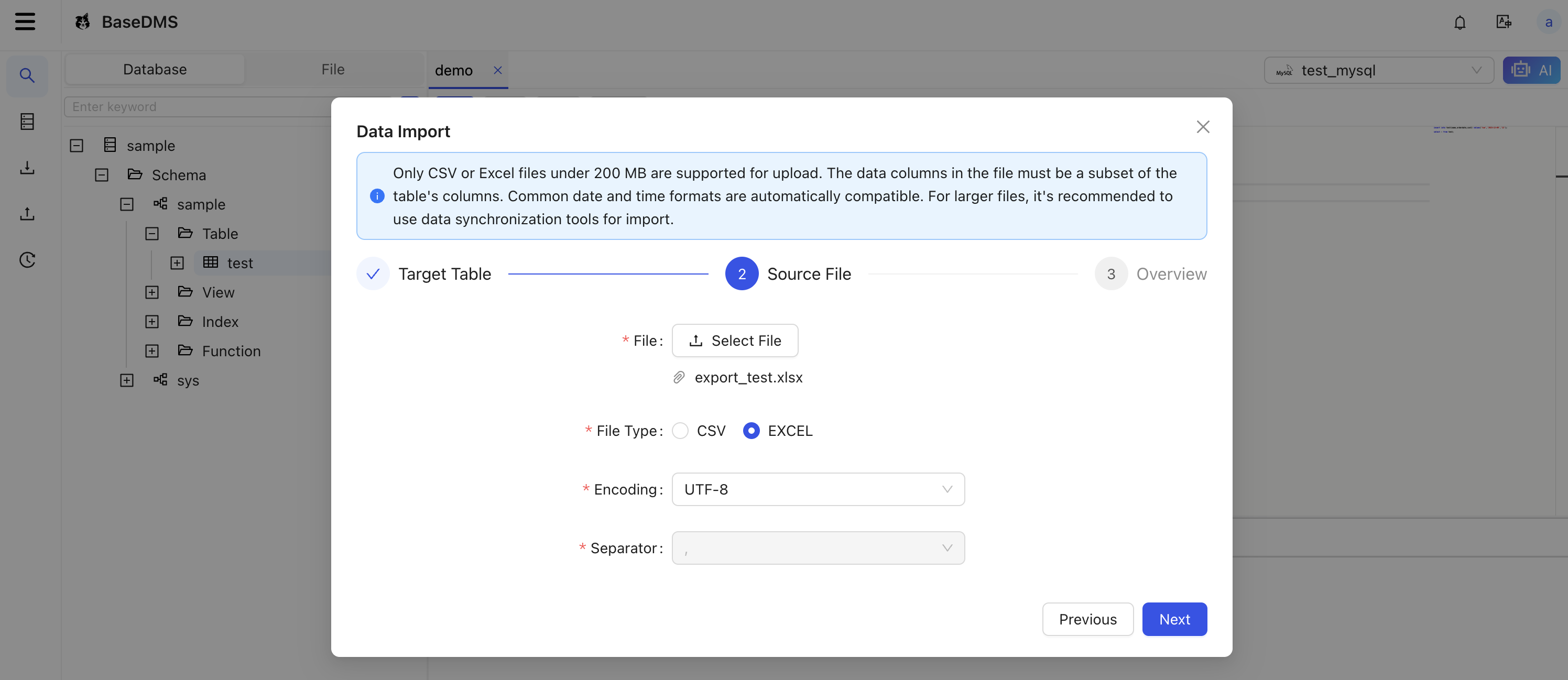Click the Overview step 3
Viewport: 1568px width, 680px height.
point(1150,273)
